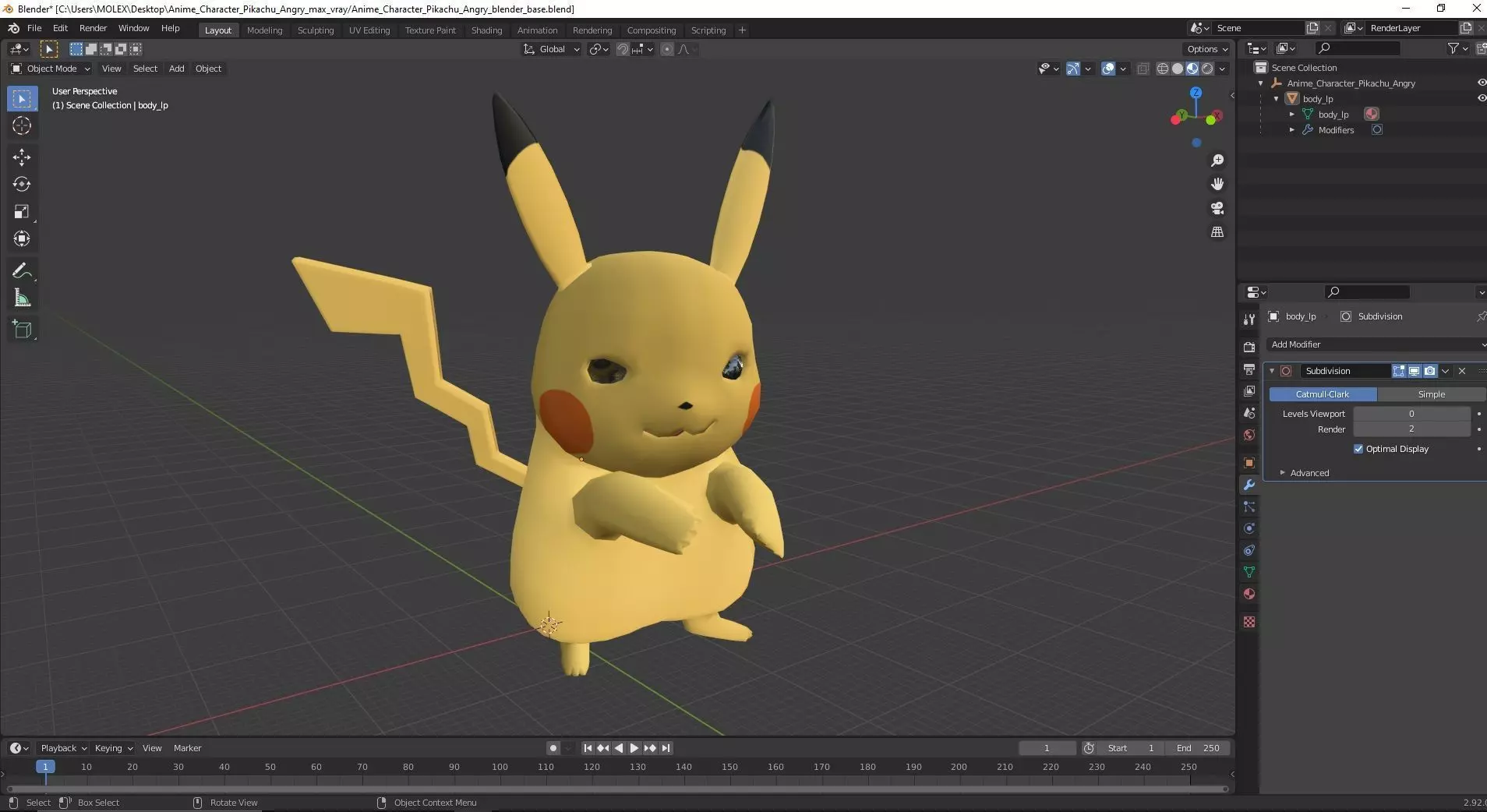Image resolution: width=1487 pixels, height=812 pixels.
Task: Open the Tool properties tab
Action: coord(1249,320)
